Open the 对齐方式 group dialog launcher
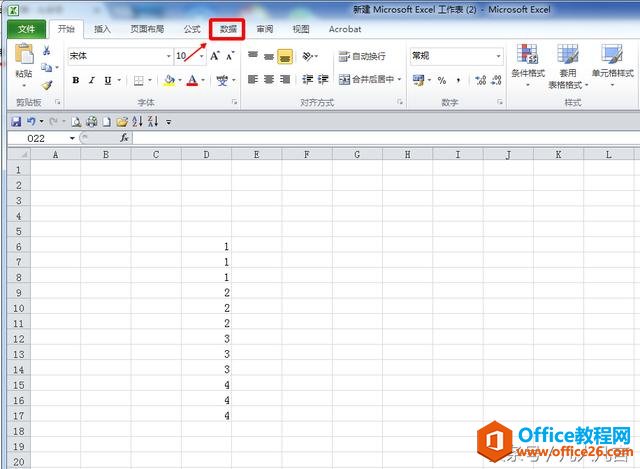This screenshot has width=640, height=469. tap(400, 102)
